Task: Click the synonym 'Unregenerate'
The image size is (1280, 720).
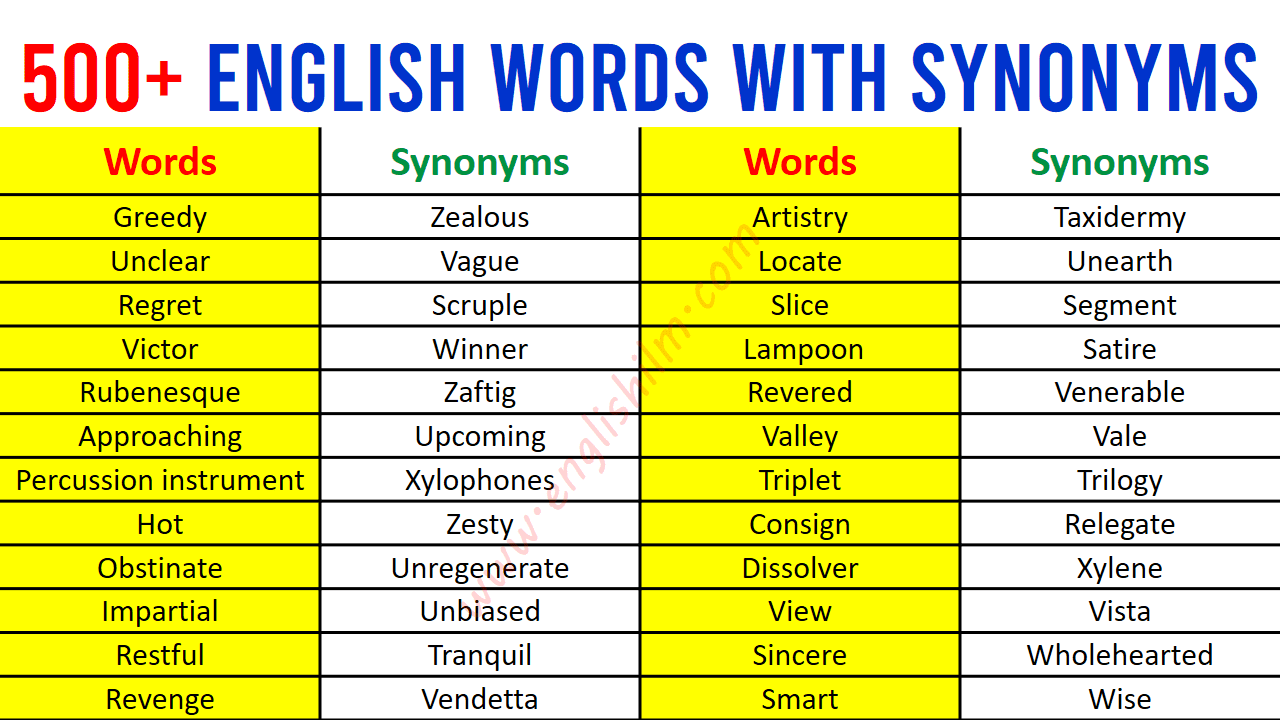Action: (x=480, y=569)
